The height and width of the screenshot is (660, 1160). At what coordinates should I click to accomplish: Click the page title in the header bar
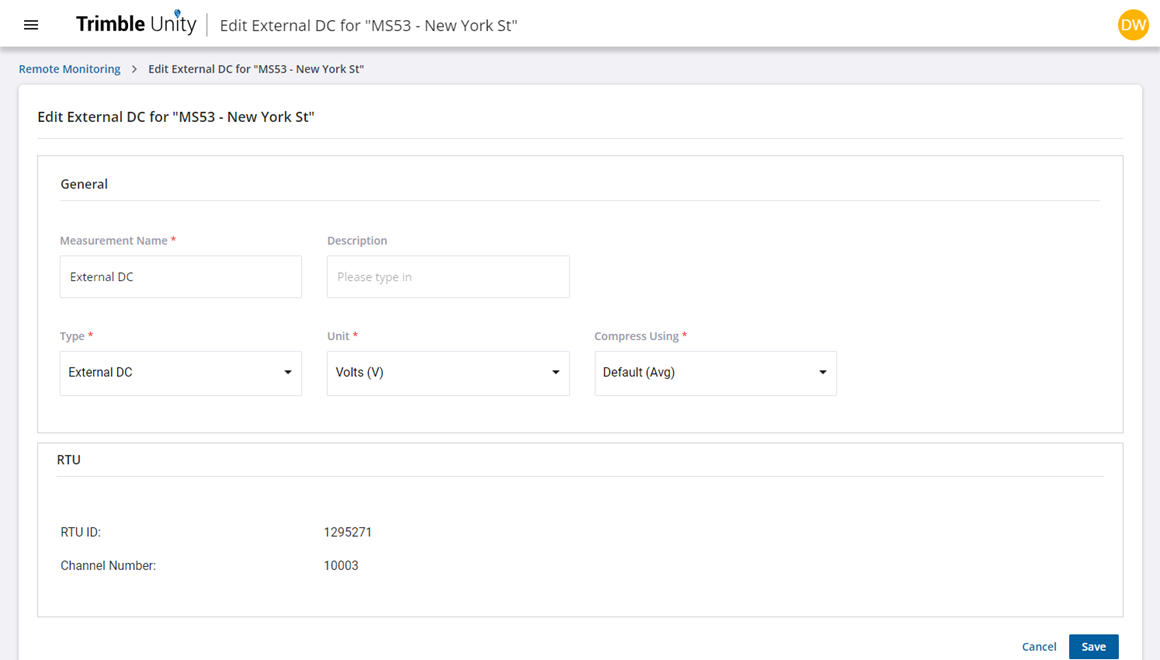[x=368, y=25]
